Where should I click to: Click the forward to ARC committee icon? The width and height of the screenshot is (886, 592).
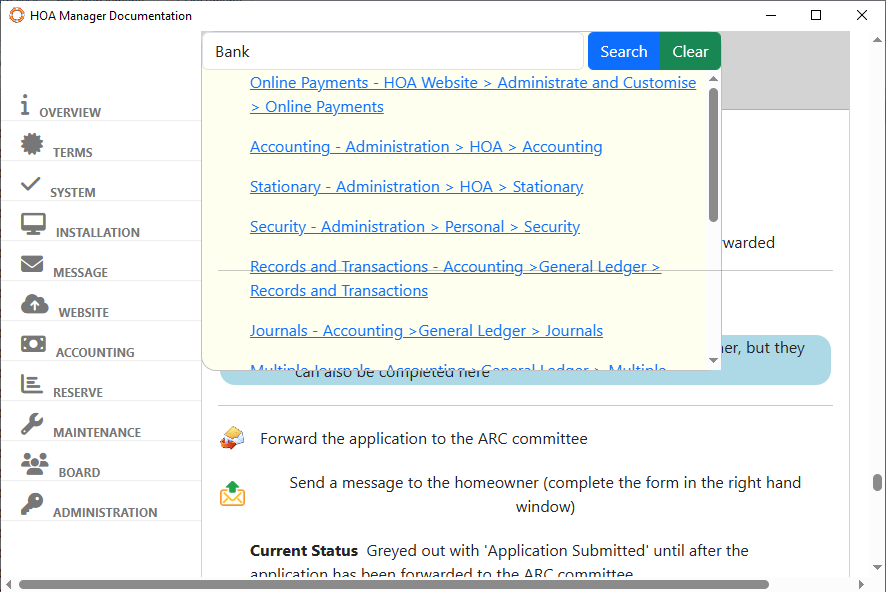233,438
